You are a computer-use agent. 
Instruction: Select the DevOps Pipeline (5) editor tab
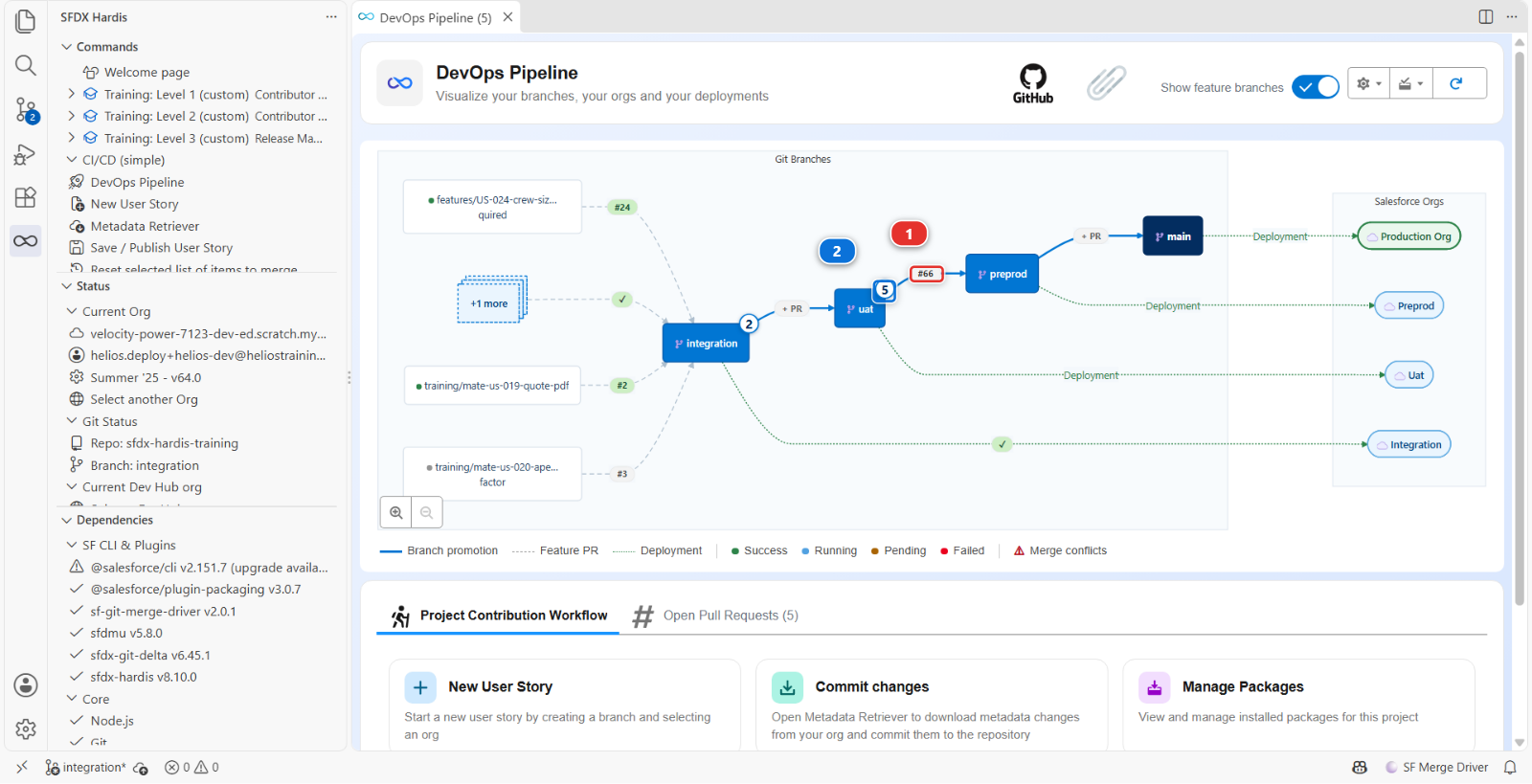[436, 17]
